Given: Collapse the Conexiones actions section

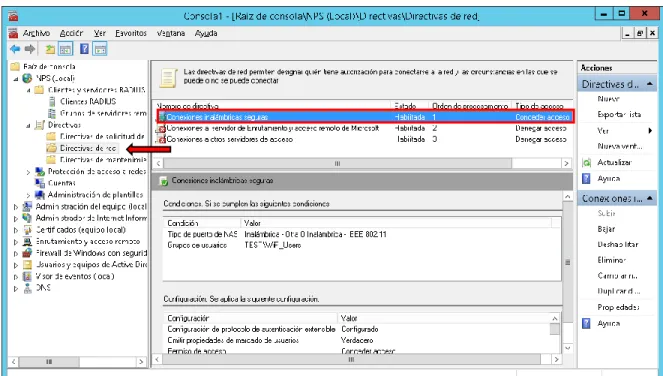Looking at the screenshot, I should point(649,198).
